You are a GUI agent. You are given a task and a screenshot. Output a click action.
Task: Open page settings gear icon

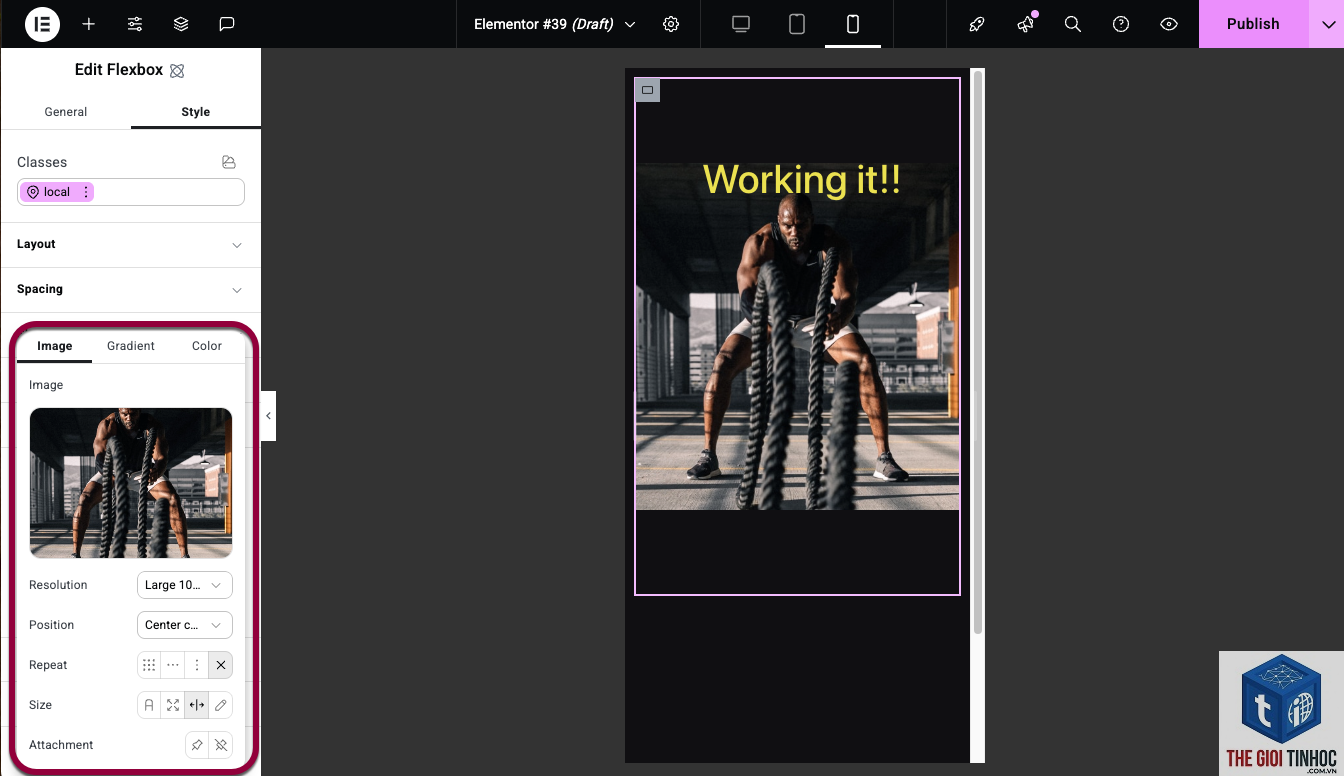(671, 24)
